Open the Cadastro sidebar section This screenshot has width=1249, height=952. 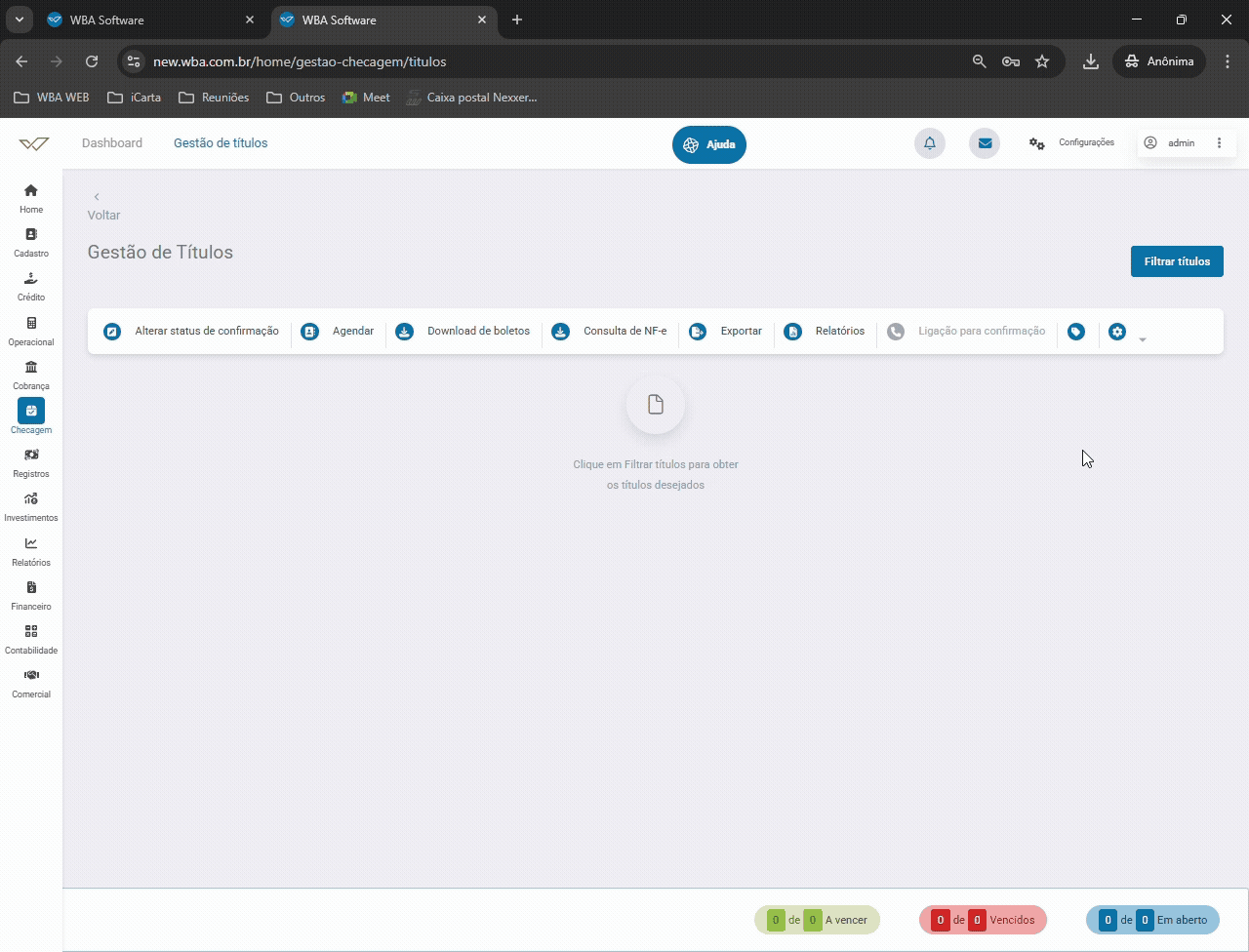31,242
